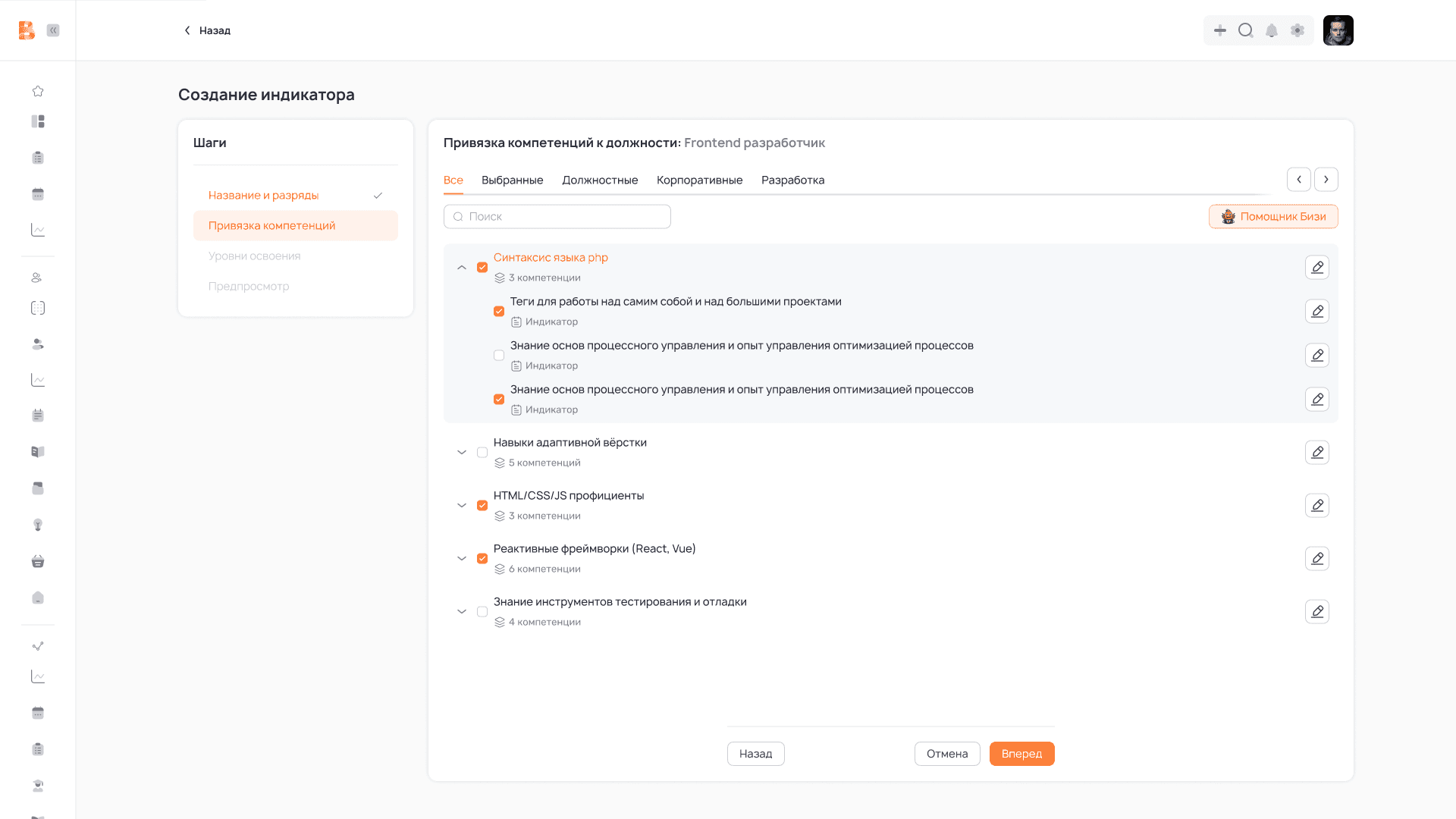Click edit pencil for Синтаксис языка php
1456x819 pixels.
1317,268
